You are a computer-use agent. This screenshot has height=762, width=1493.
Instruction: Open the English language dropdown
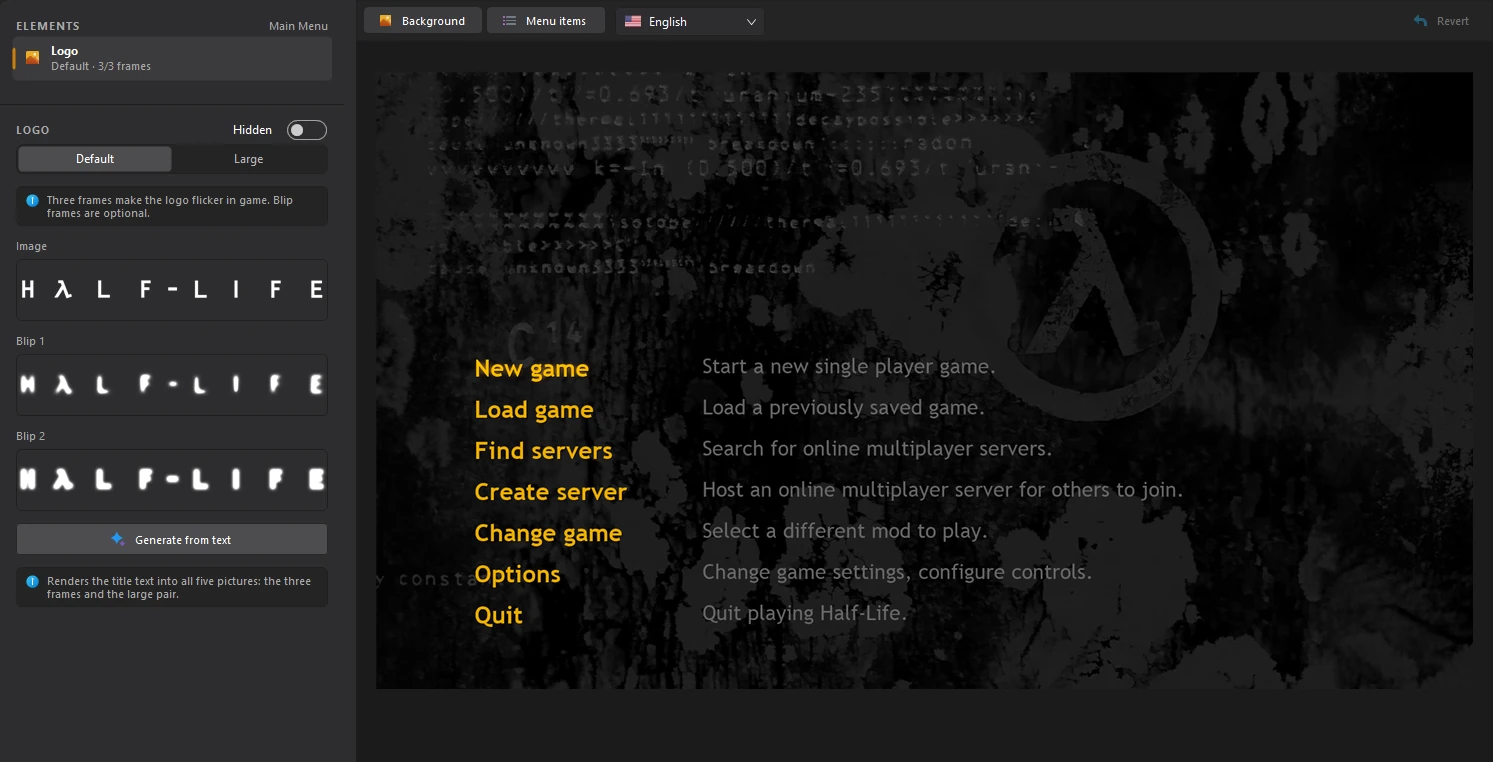point(690,21)
